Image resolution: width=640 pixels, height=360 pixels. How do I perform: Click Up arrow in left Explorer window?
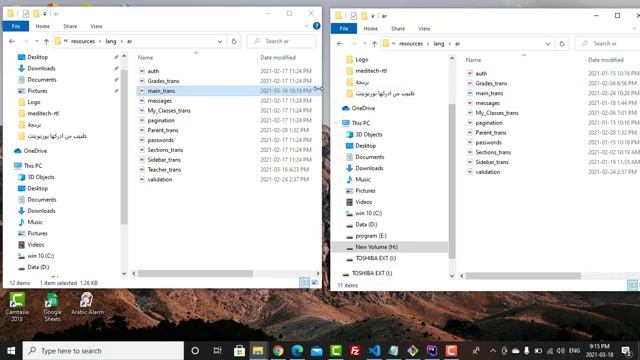coord(46,41)
